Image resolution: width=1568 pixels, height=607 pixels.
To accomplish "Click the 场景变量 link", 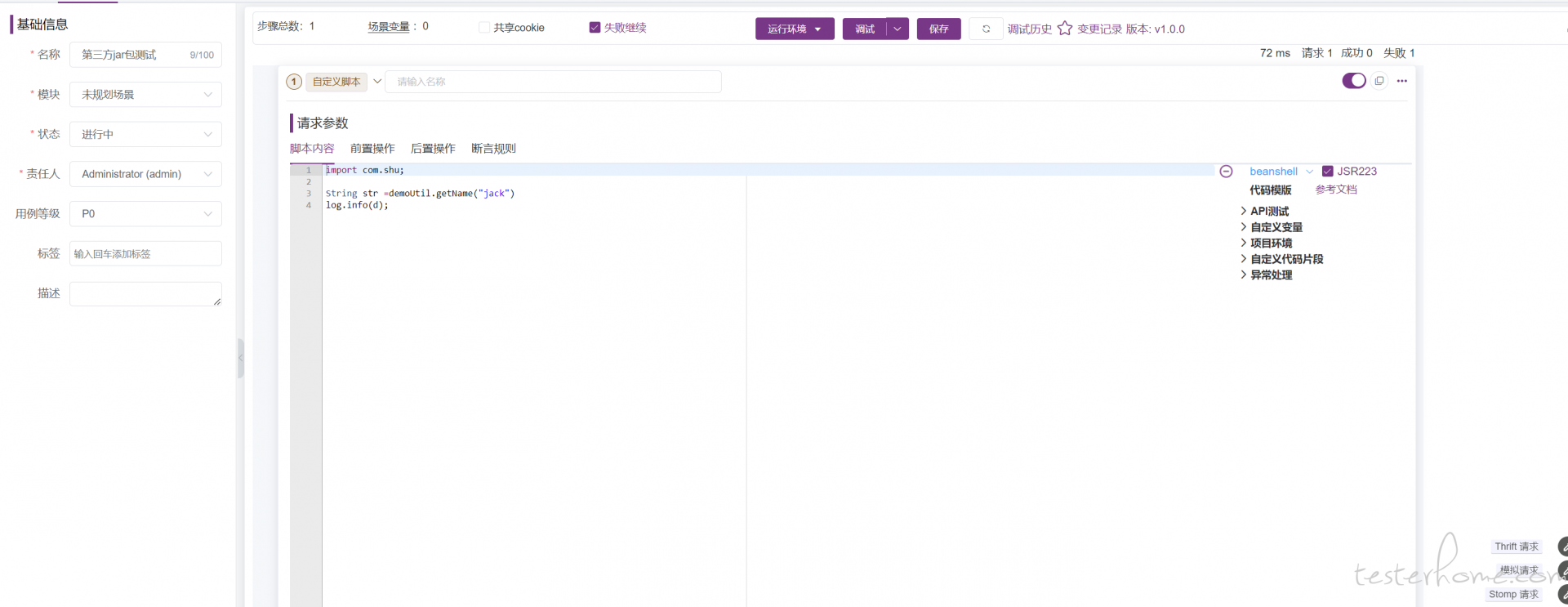I will click(389, 27).
